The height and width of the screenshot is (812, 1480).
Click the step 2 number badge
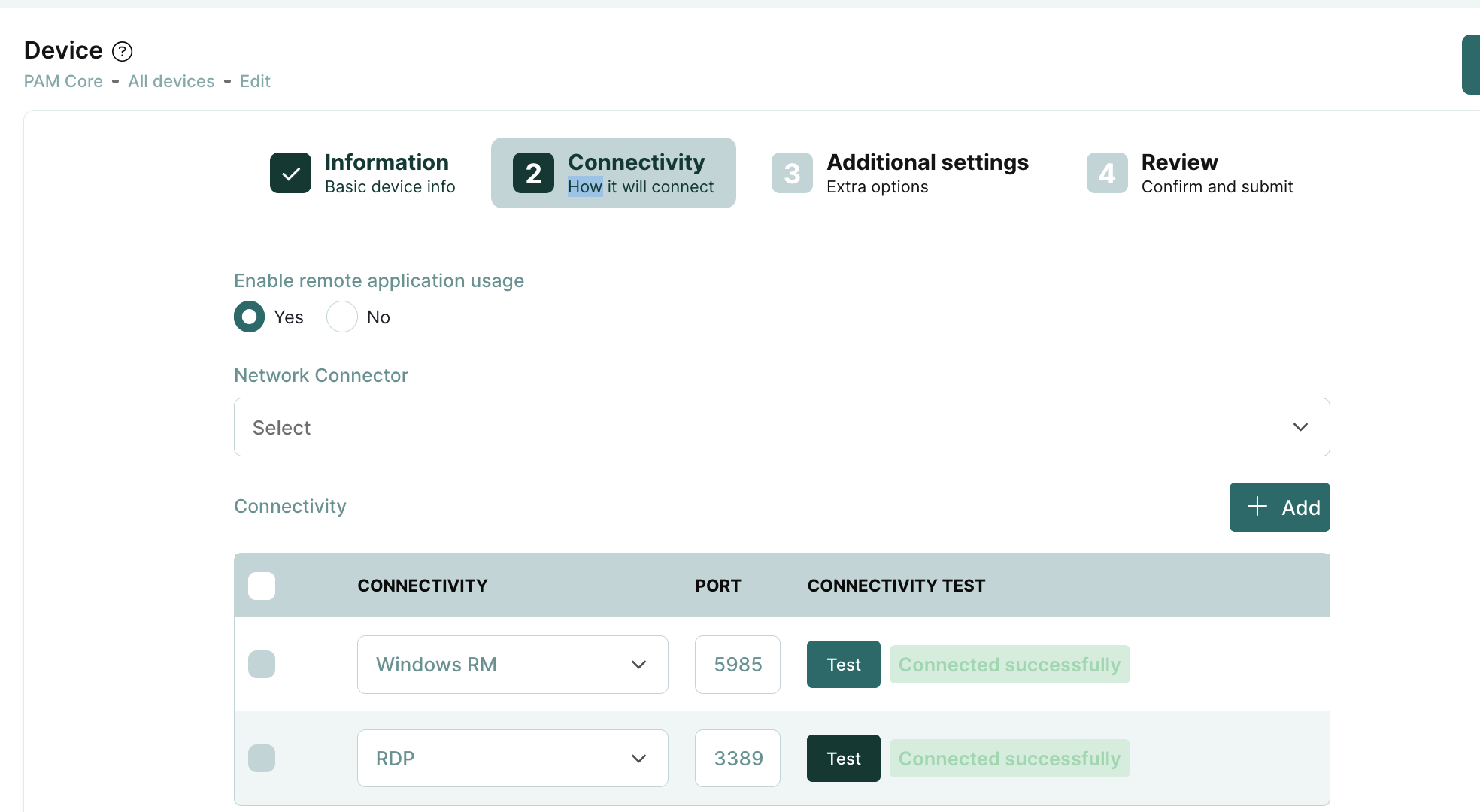pos(533,173)
